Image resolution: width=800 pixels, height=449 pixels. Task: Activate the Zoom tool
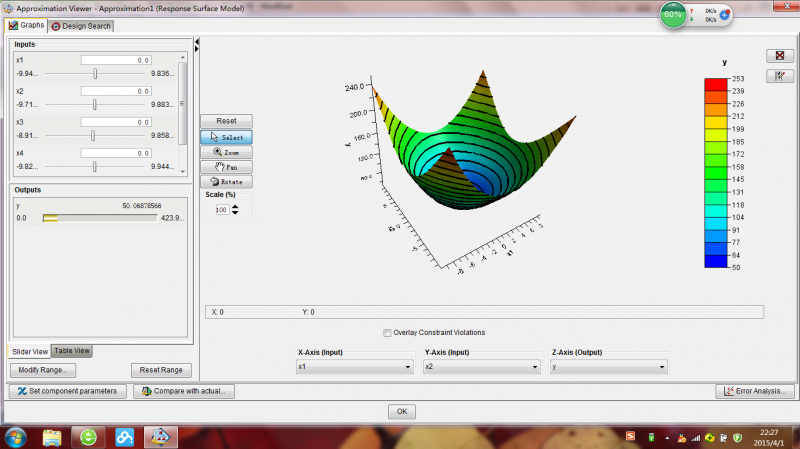coord(226,152)
